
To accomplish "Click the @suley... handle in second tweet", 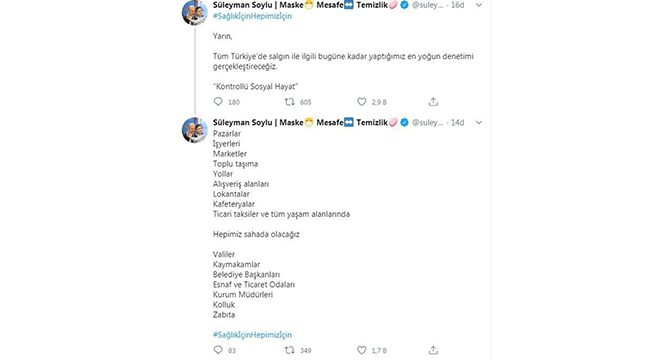I will click(x=427, y=123).
